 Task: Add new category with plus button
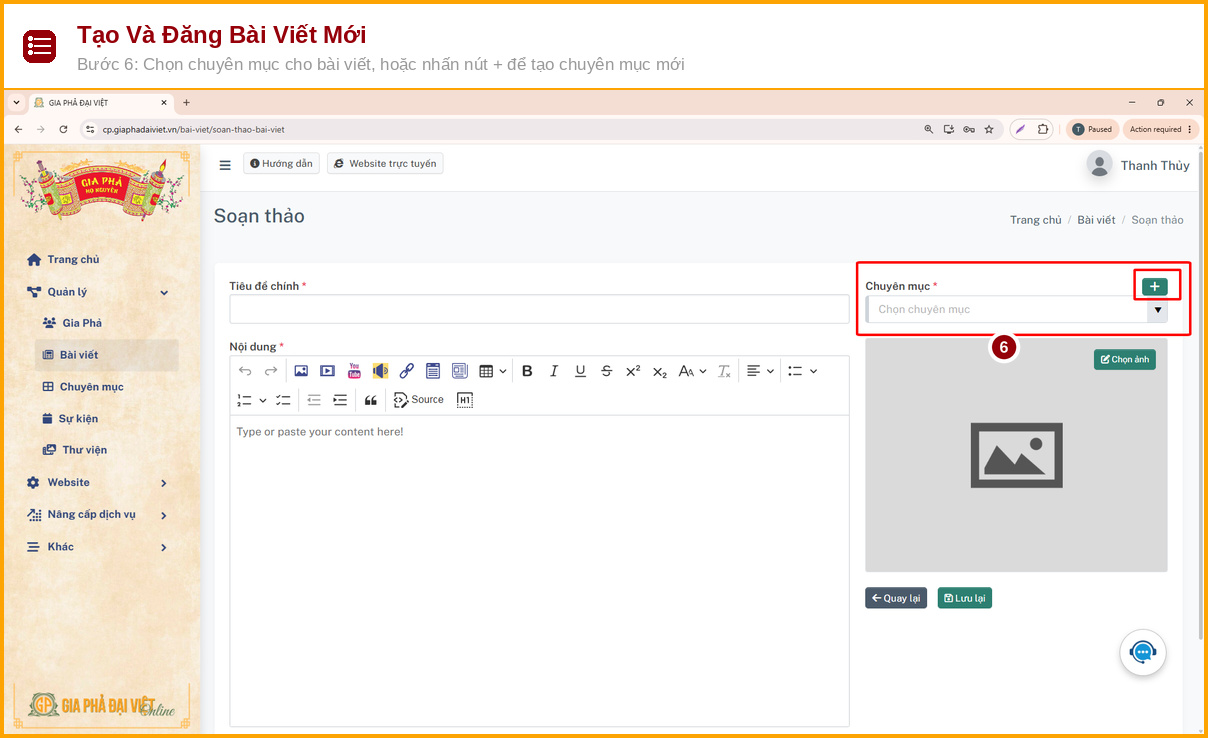pos(1155,287)
